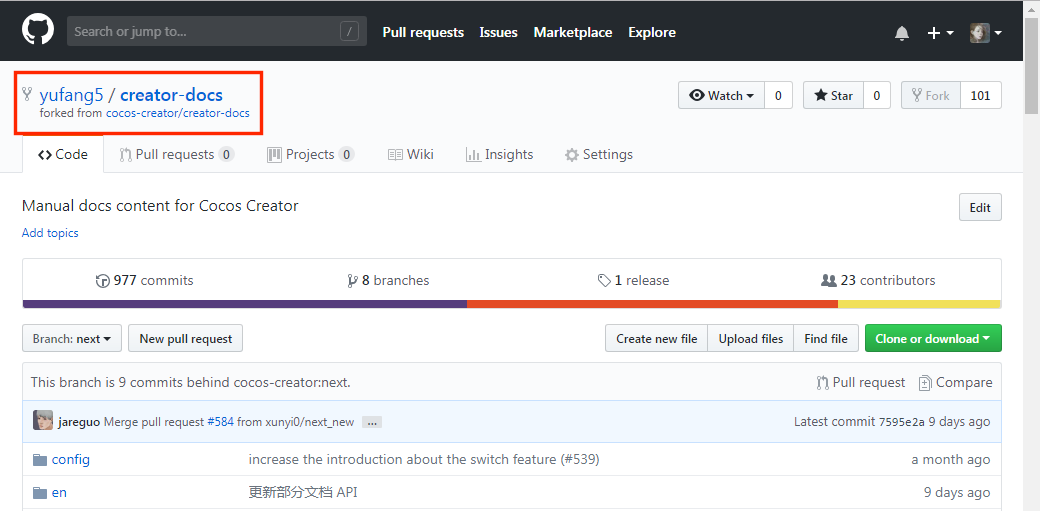Open the config folder's commit message link

pyautogui.click(x=424, y=459)
